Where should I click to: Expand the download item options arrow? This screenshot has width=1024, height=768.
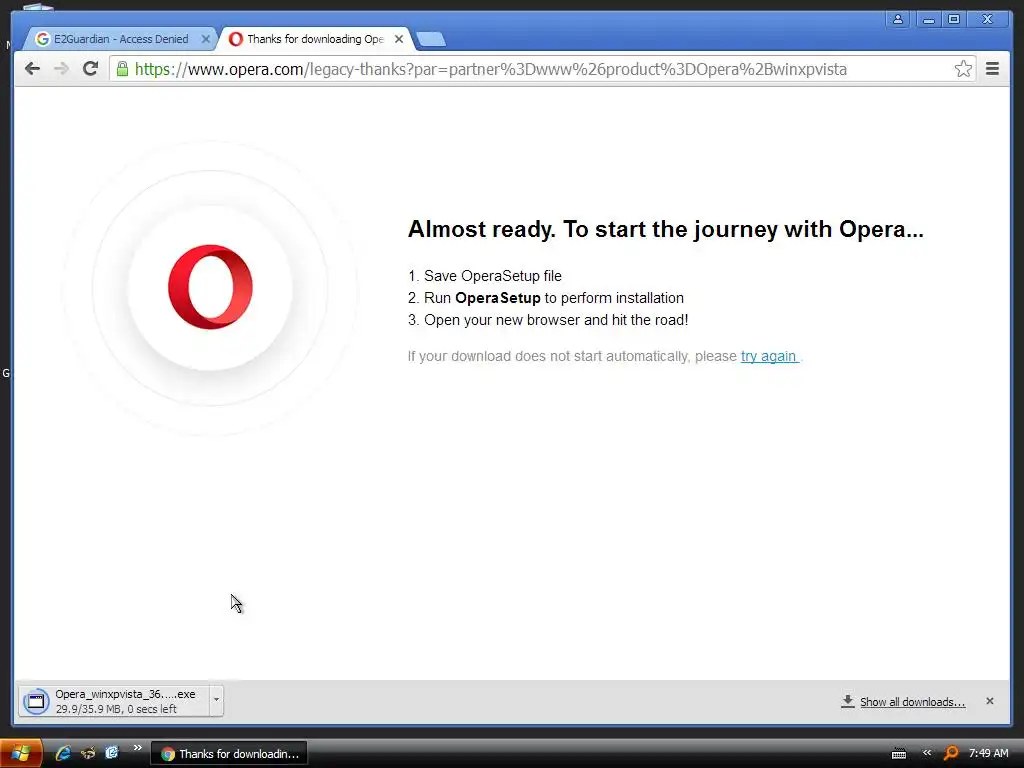pos(216,701)
